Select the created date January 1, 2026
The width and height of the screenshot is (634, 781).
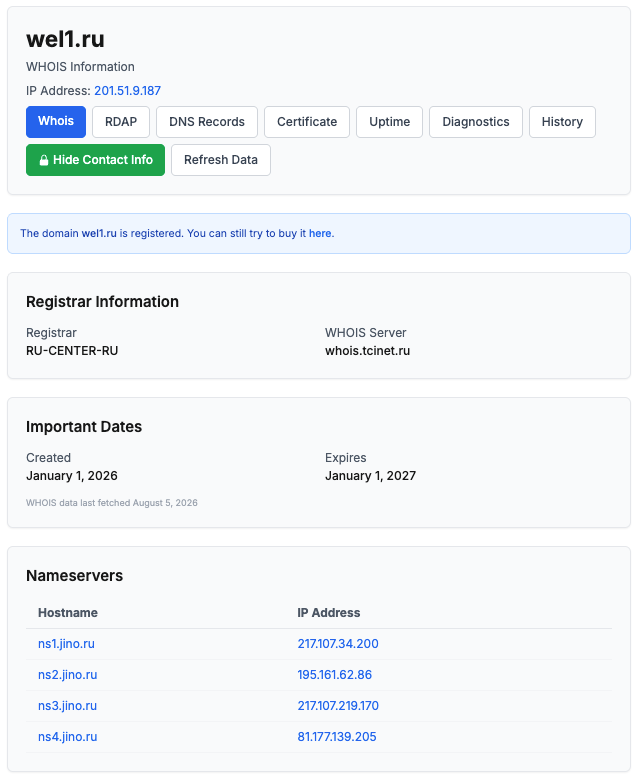click(x=72, y=476)
